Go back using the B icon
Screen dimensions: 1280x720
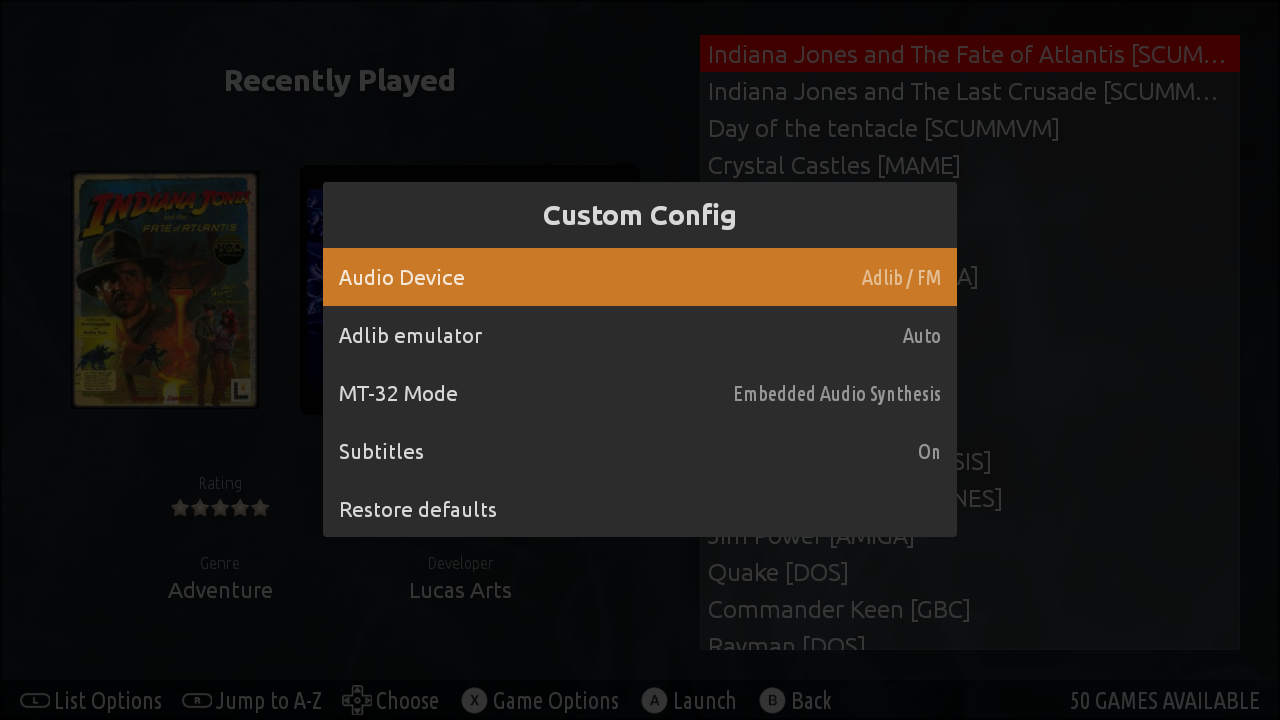point(772,700)
